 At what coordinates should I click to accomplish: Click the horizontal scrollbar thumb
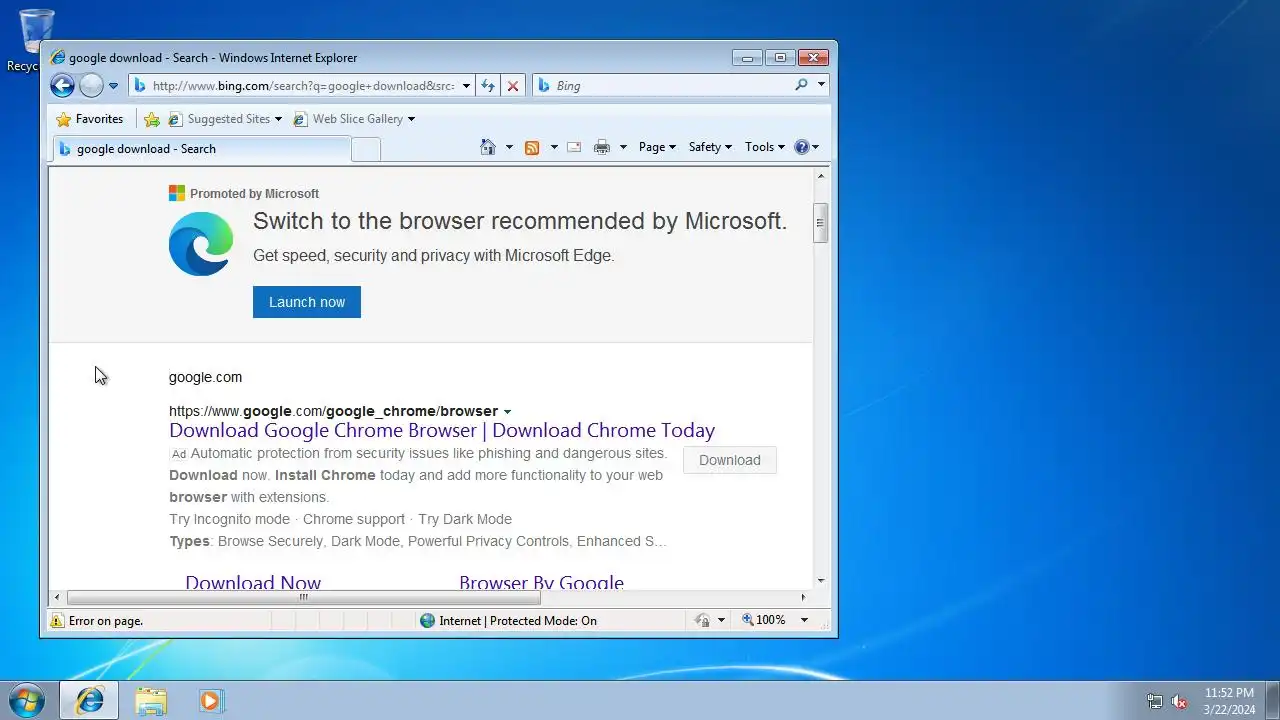(x=303, y=597)
